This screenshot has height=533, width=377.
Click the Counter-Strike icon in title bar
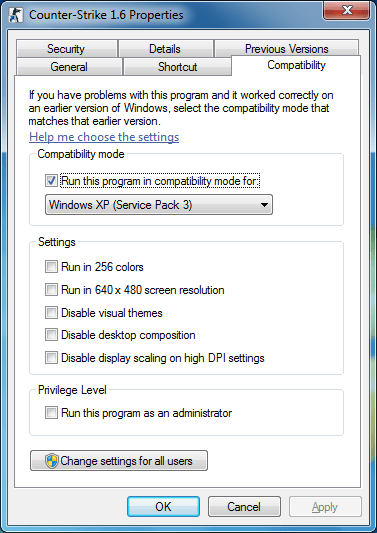[16, 15]
